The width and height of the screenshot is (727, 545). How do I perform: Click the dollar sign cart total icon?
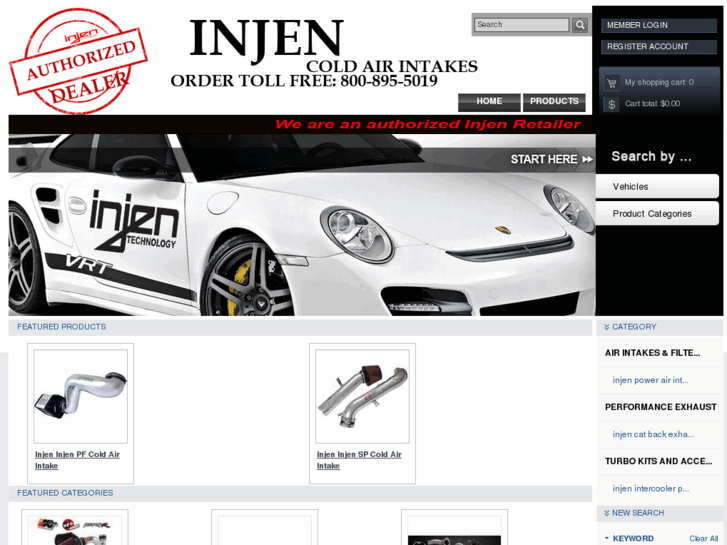pos(612,104)
